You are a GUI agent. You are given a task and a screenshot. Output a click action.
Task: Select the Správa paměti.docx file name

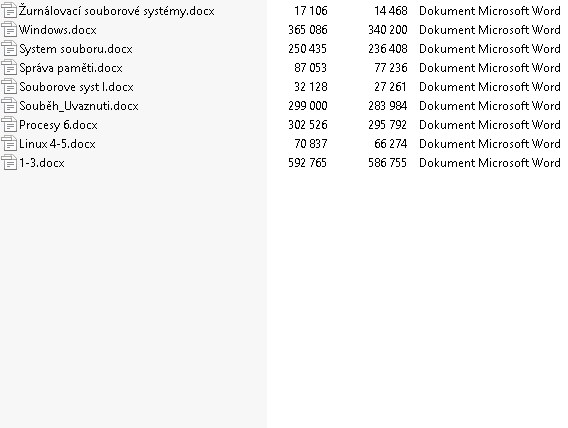coord(71,68)
